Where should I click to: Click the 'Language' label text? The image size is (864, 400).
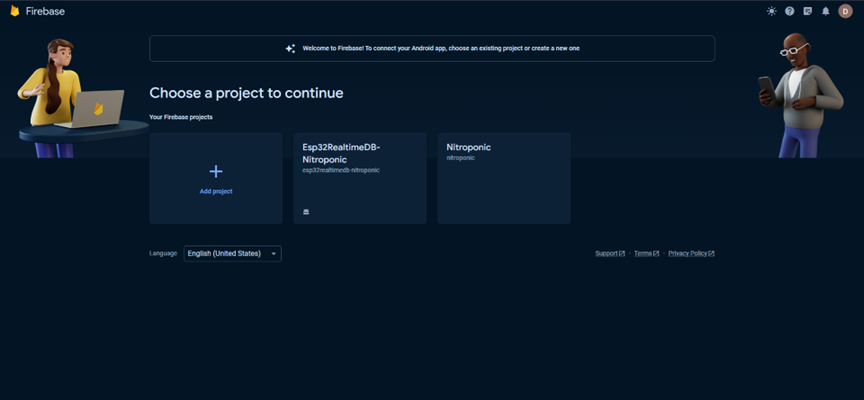pos(163,253)
